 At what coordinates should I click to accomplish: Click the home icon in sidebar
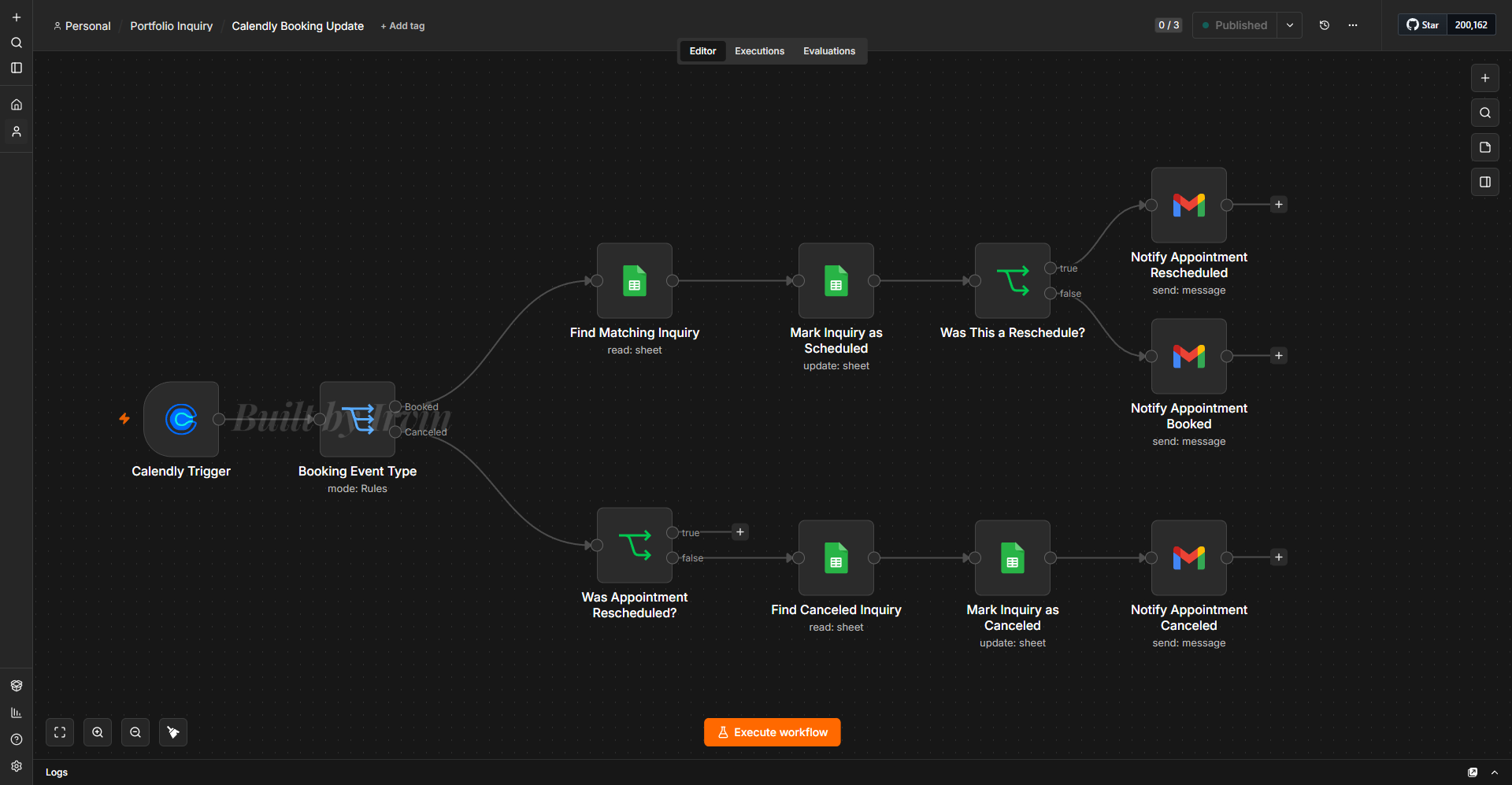click(17, 105)
